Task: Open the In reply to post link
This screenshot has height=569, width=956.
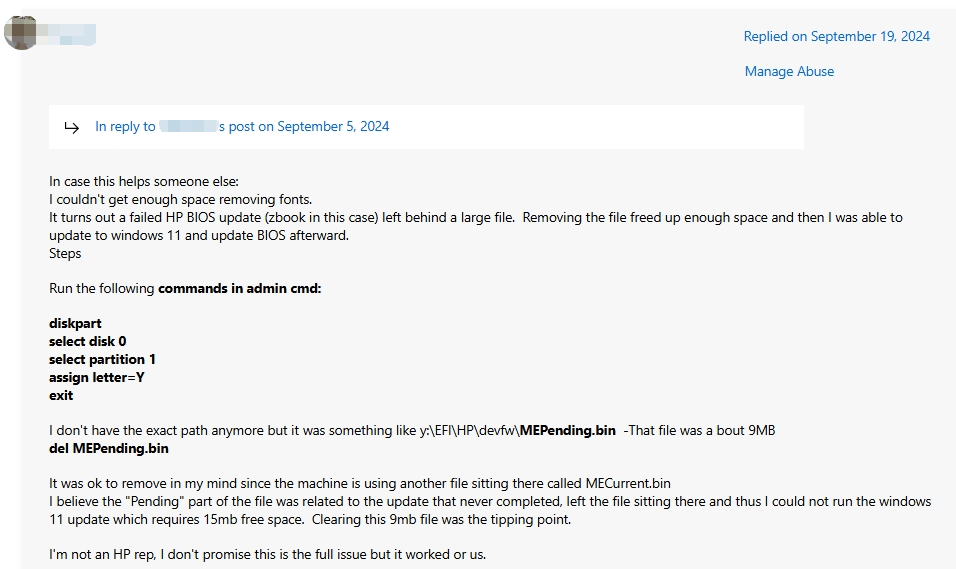Action: 241,126
